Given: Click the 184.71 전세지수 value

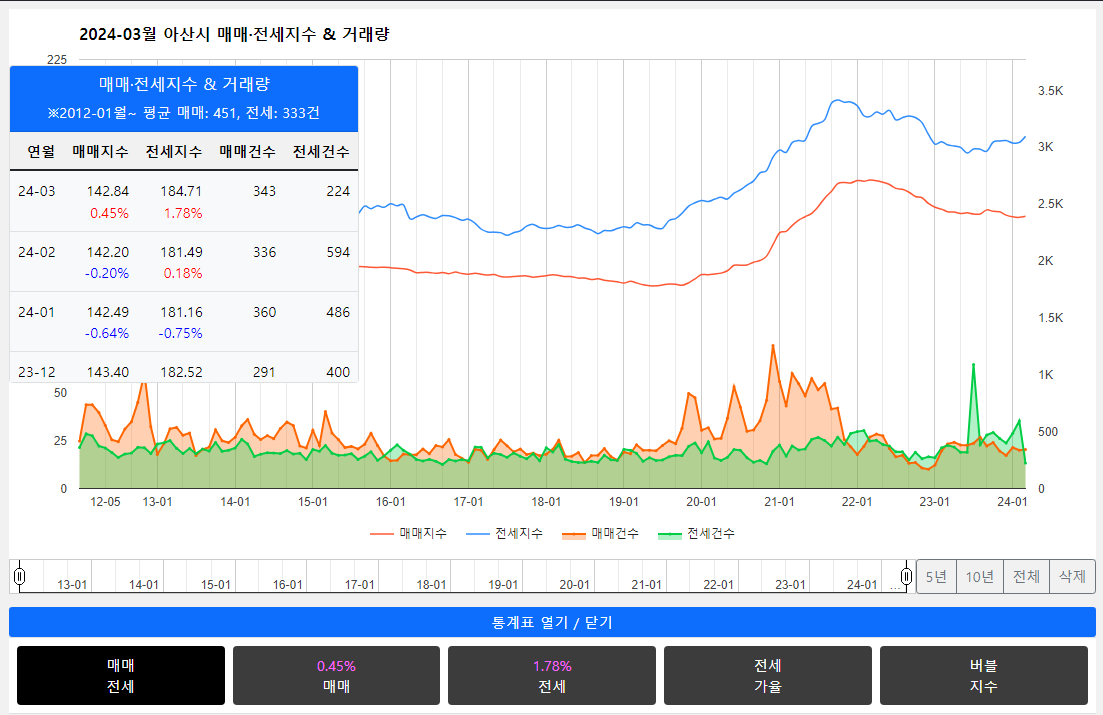Looking at the screenshot, I should 181,191.
